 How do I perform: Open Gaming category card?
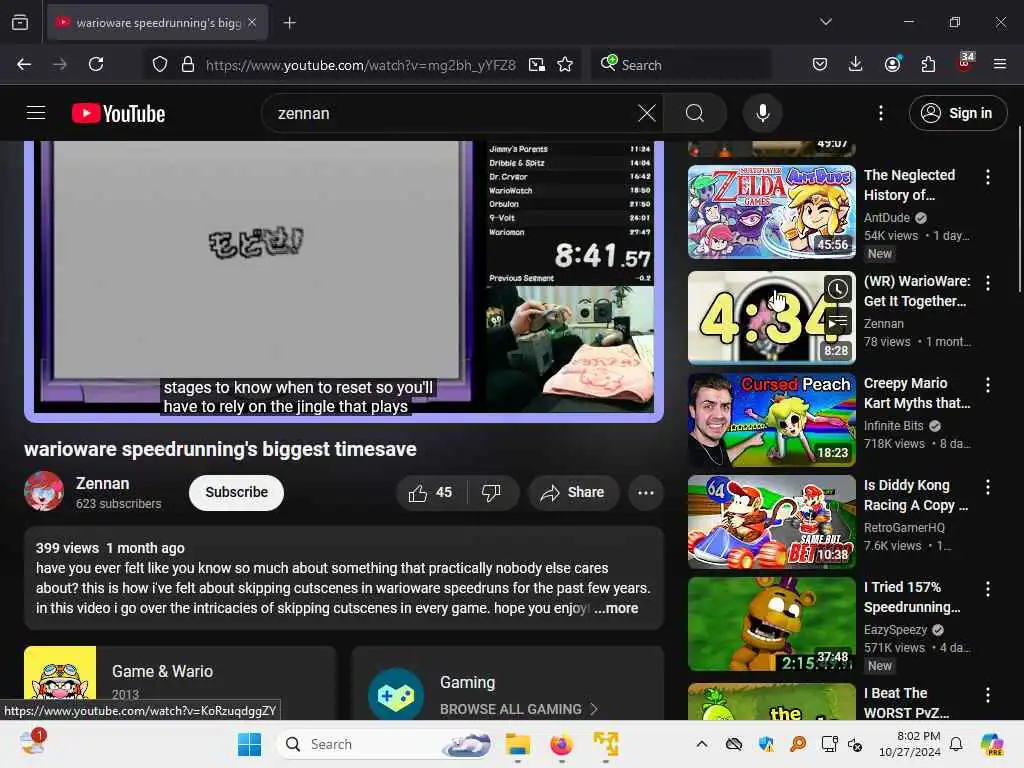coord(507,683)
